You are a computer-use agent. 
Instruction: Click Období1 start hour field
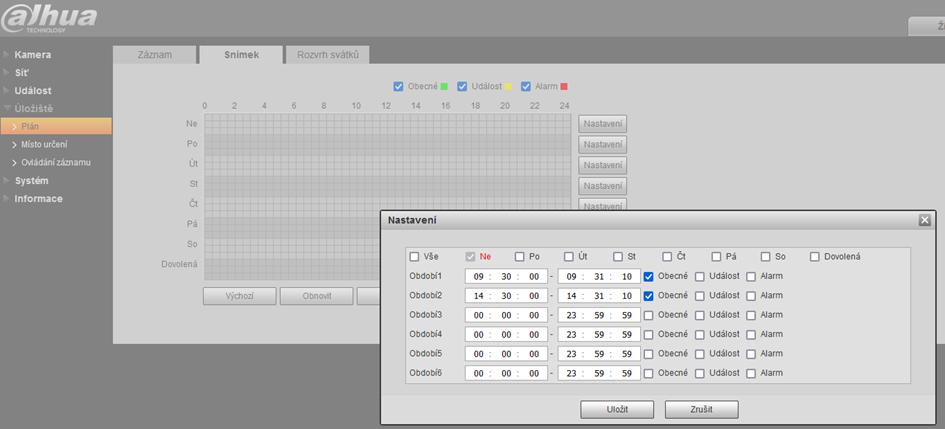[x=479, y=276]
